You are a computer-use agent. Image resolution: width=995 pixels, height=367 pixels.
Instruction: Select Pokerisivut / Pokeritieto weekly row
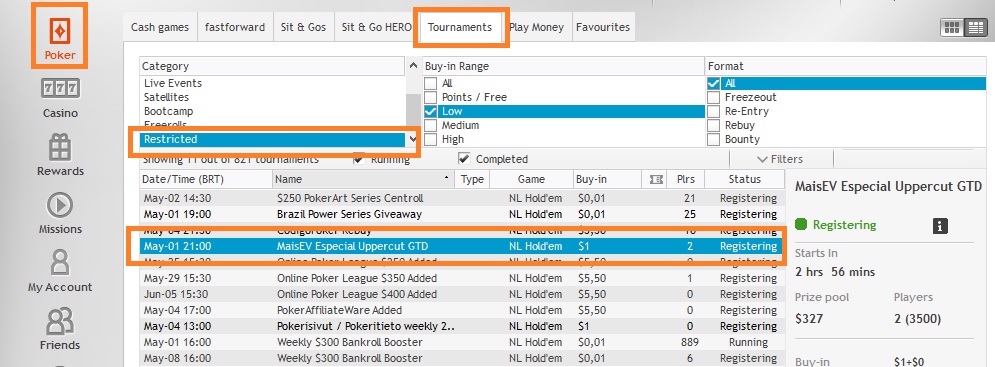tap(462, 326)
